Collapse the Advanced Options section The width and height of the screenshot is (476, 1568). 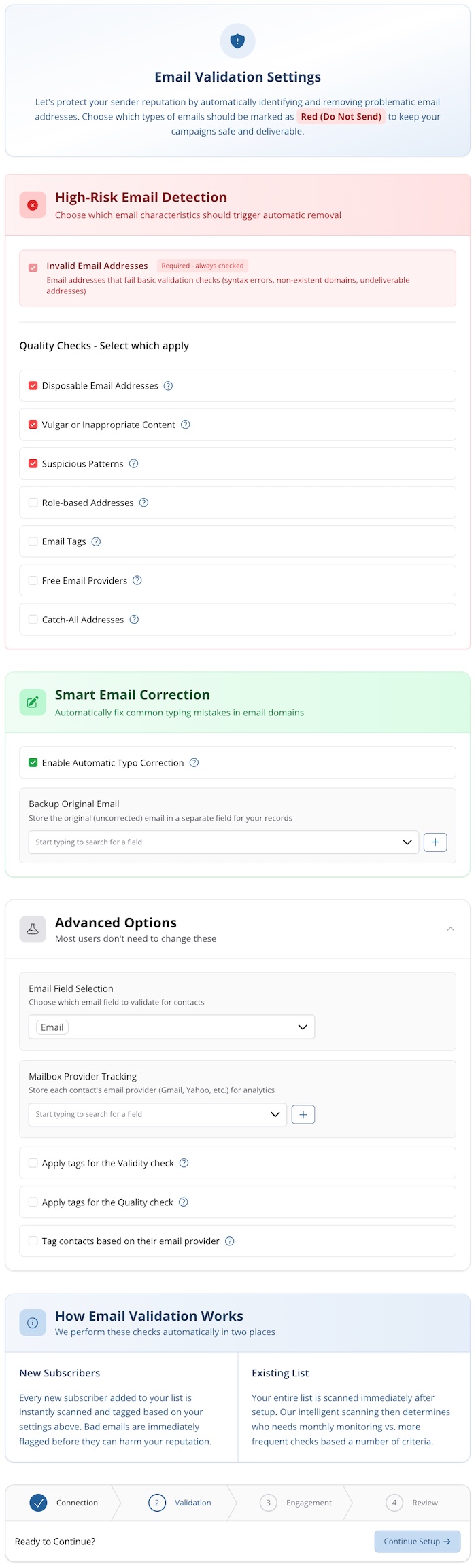450,929
